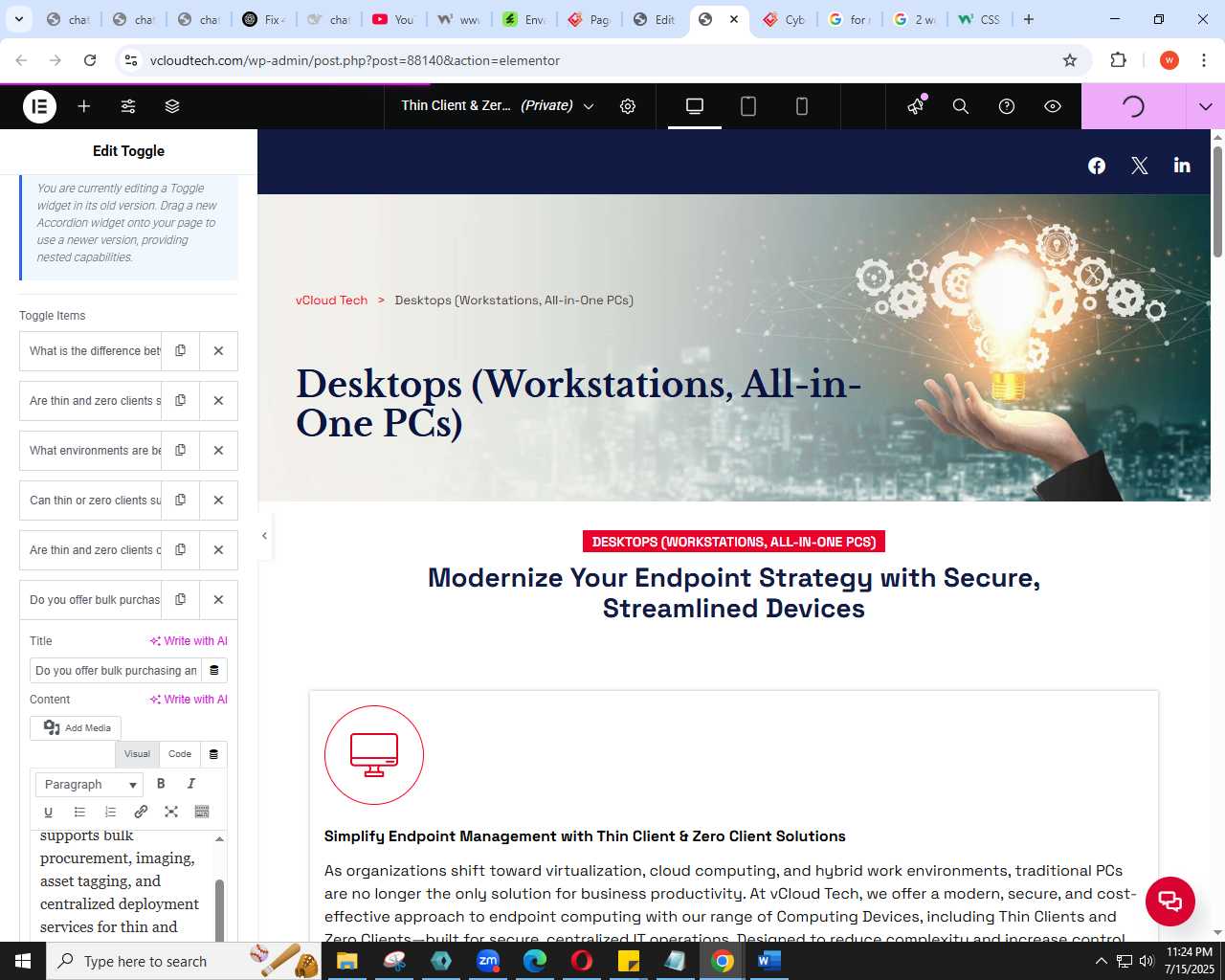Open the Finder search icon

tap(961, 106)
